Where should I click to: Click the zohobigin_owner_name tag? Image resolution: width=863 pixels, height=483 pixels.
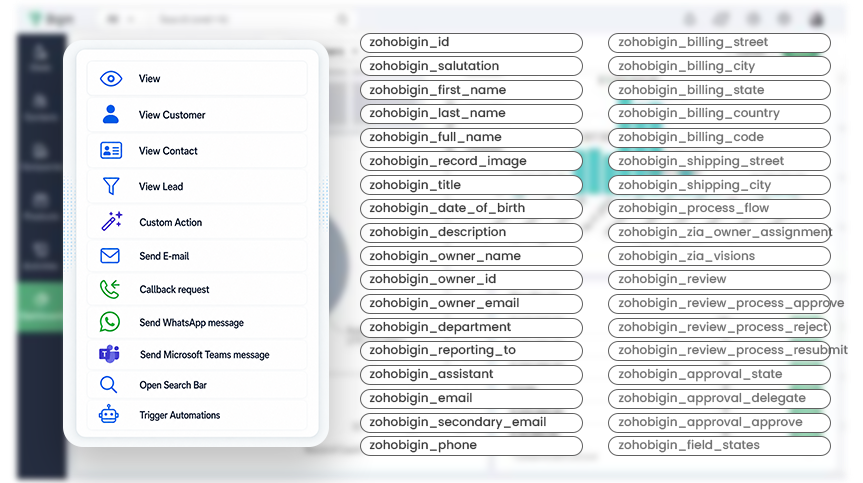click(x=471, y=256)
